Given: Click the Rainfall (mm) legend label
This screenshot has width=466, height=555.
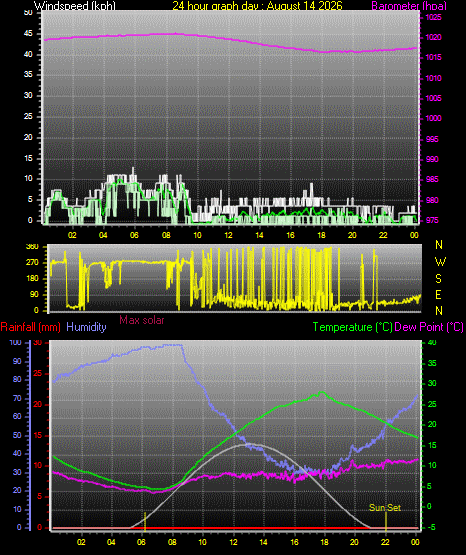Looking at the screenshot, I should tap(30, 327).
